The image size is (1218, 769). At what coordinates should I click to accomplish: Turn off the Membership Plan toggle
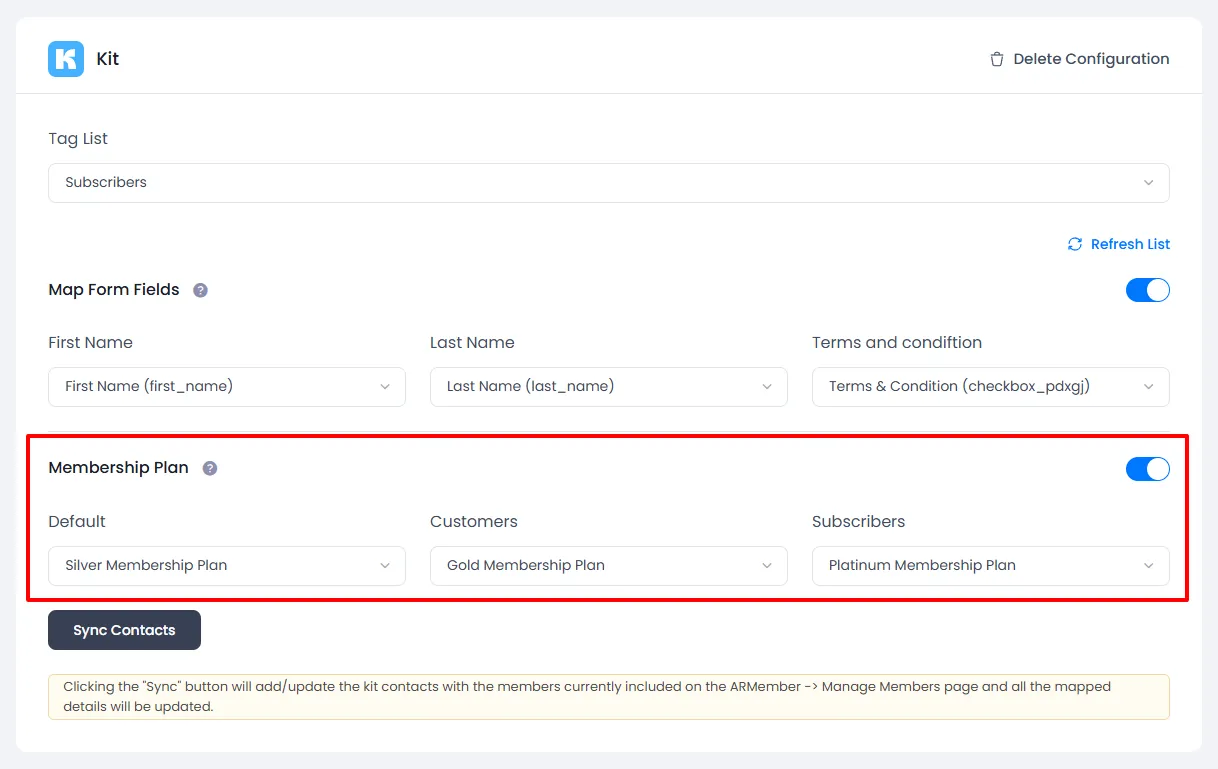pyautogui.click(x=1147, y=469)
